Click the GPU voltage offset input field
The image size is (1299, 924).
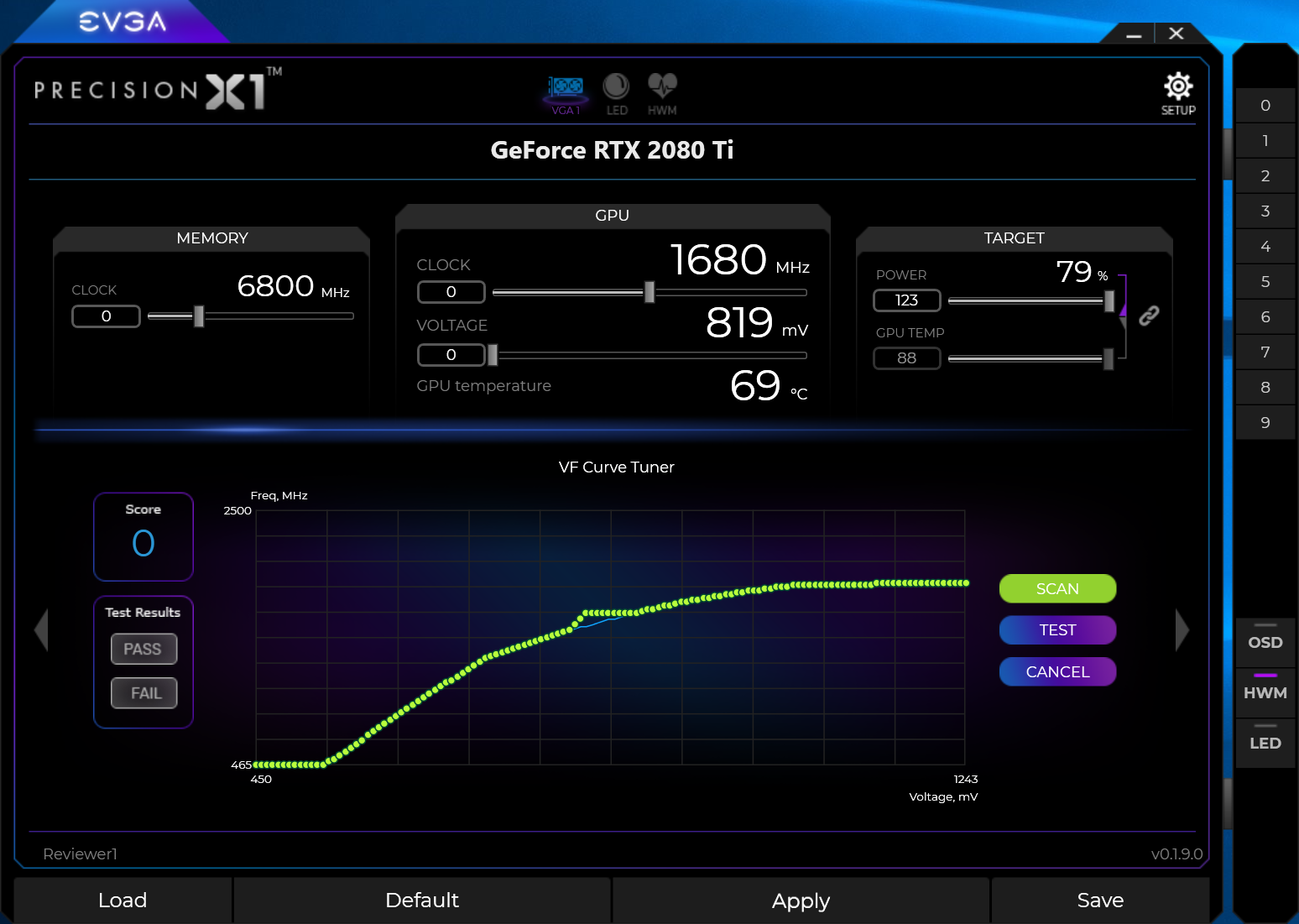[451, 355]
